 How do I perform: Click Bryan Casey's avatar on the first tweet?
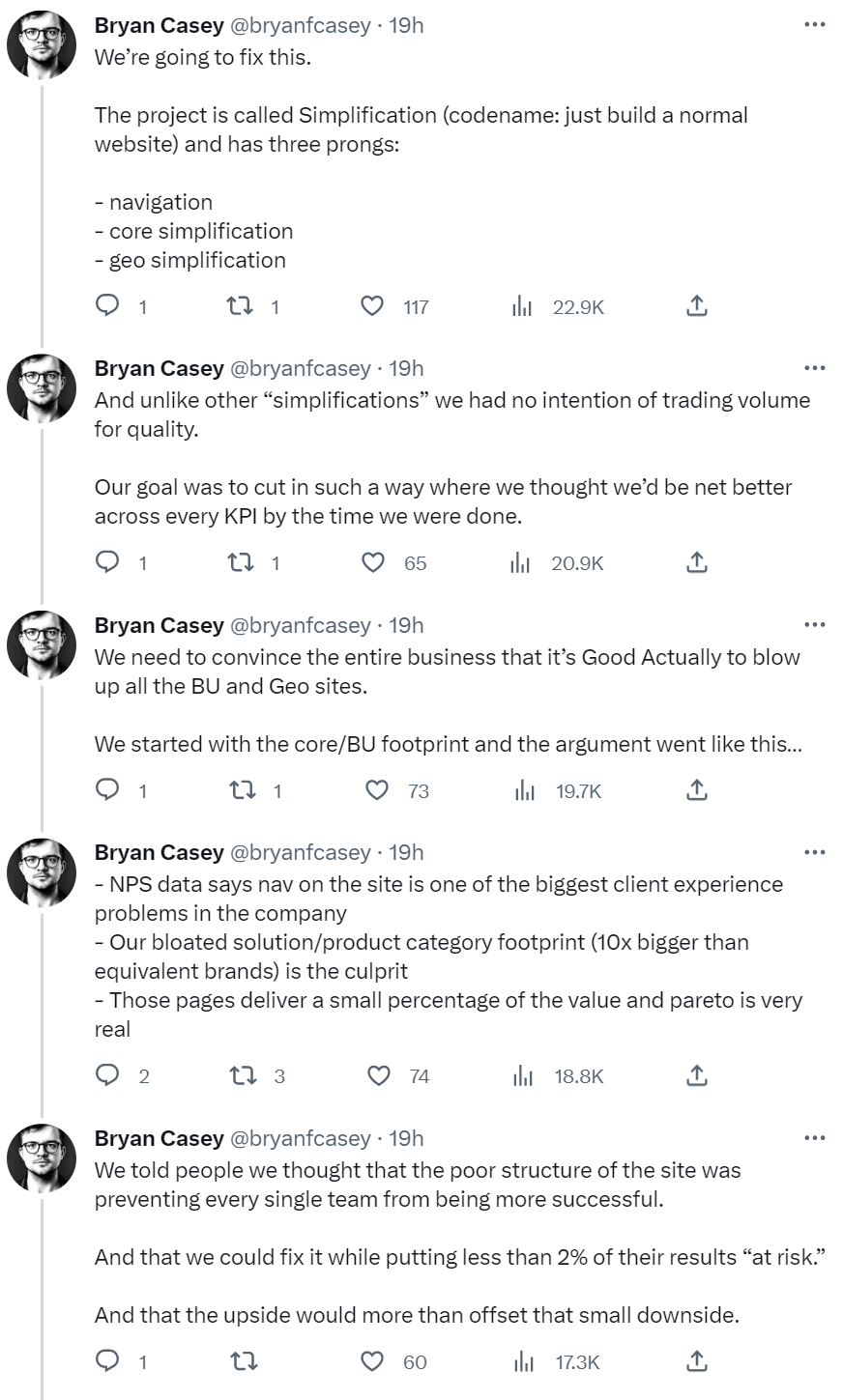click(42, 43)
